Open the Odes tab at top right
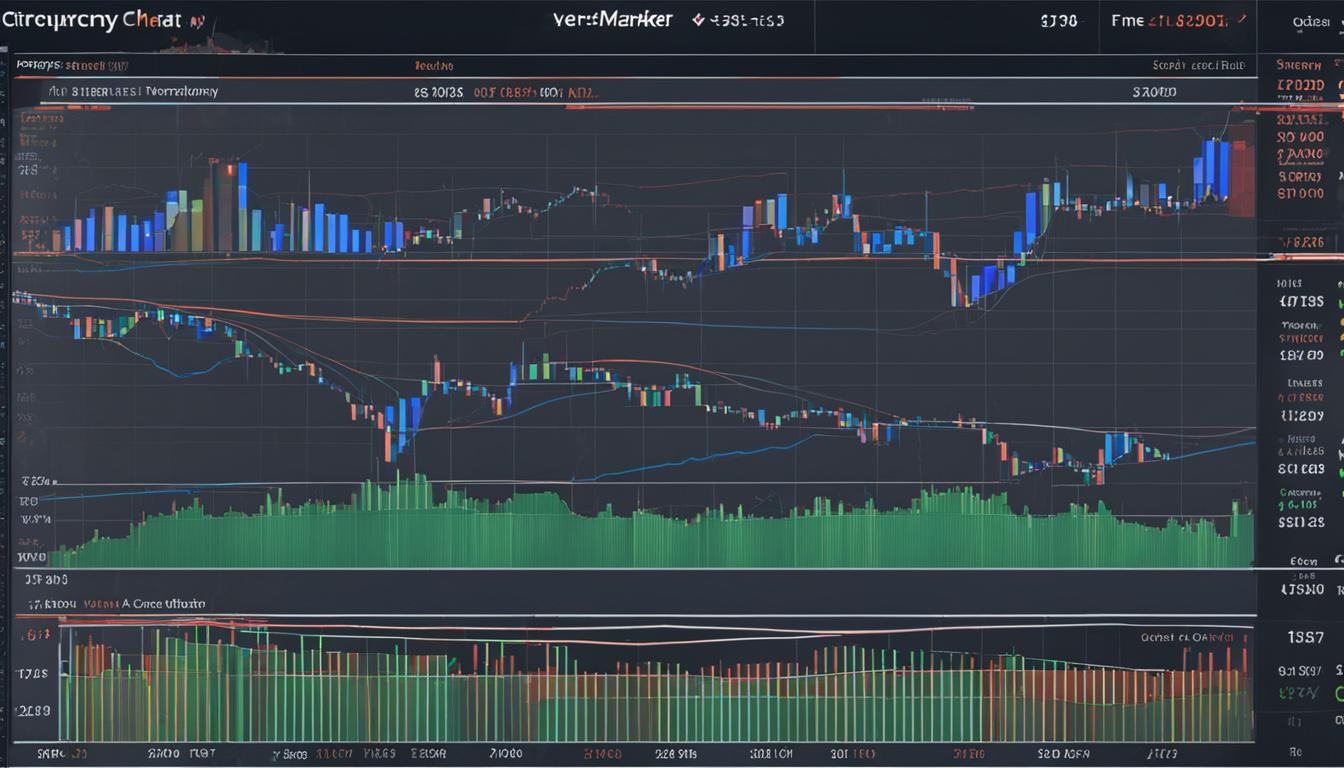The image size is (1344, 768). [x=1310, y=20]
